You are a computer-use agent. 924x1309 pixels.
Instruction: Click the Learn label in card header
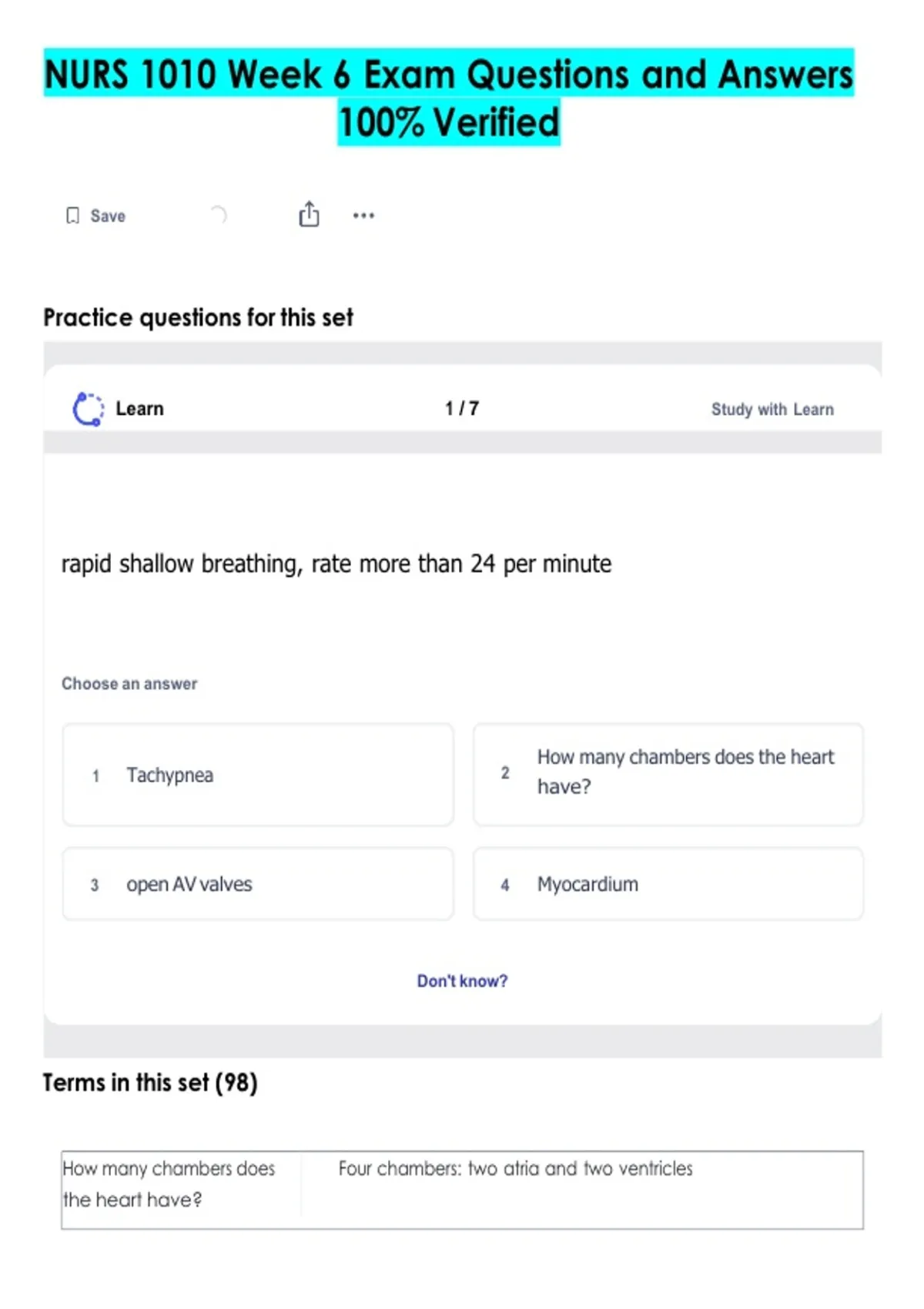[139, 409]
